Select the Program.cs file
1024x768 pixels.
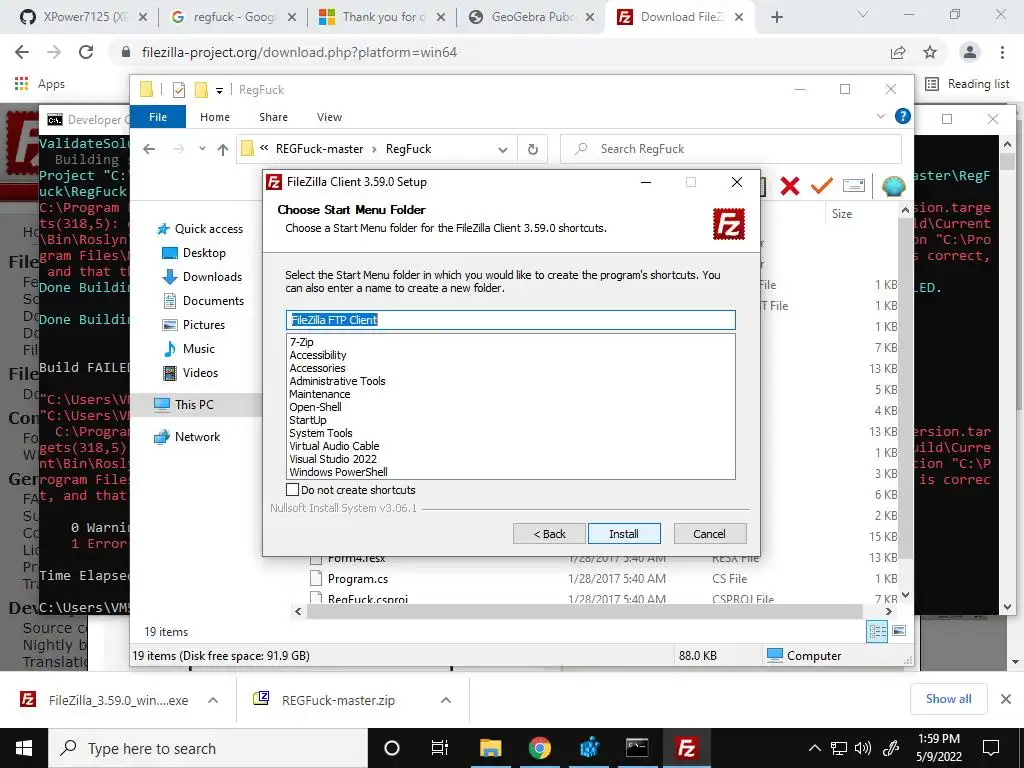(x=358, y=579)
